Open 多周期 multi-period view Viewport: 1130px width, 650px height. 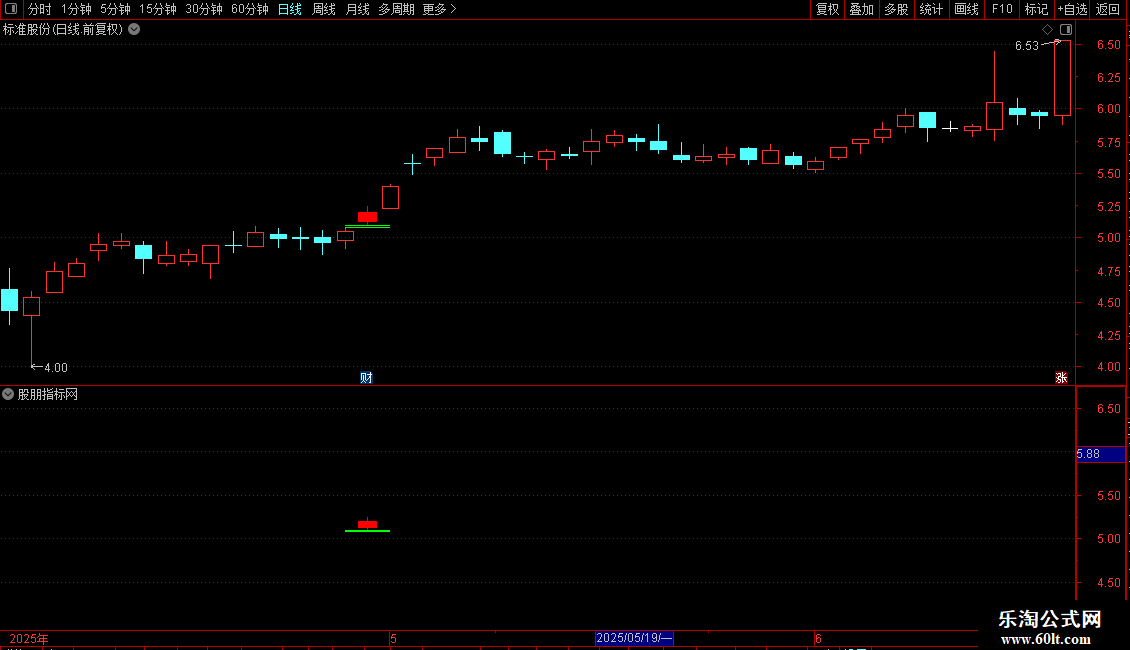click(x=396, y=9)
